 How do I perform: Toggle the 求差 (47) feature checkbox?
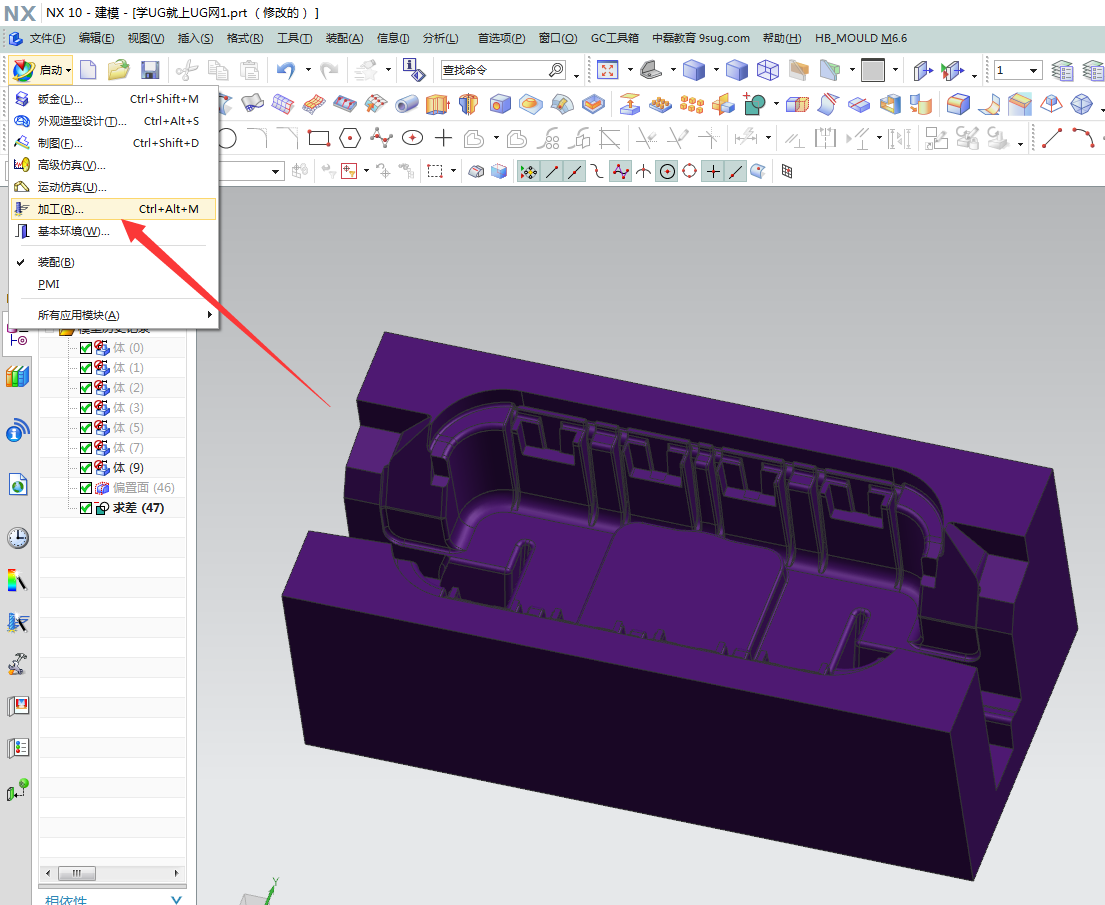85,507
